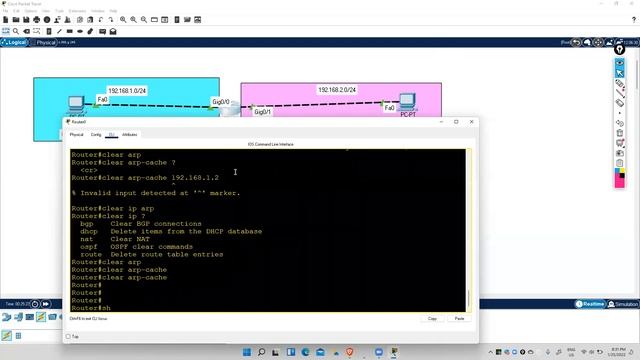
Task: Click the Zoom In magnifier icon
Action: click(x=123, y=20)
